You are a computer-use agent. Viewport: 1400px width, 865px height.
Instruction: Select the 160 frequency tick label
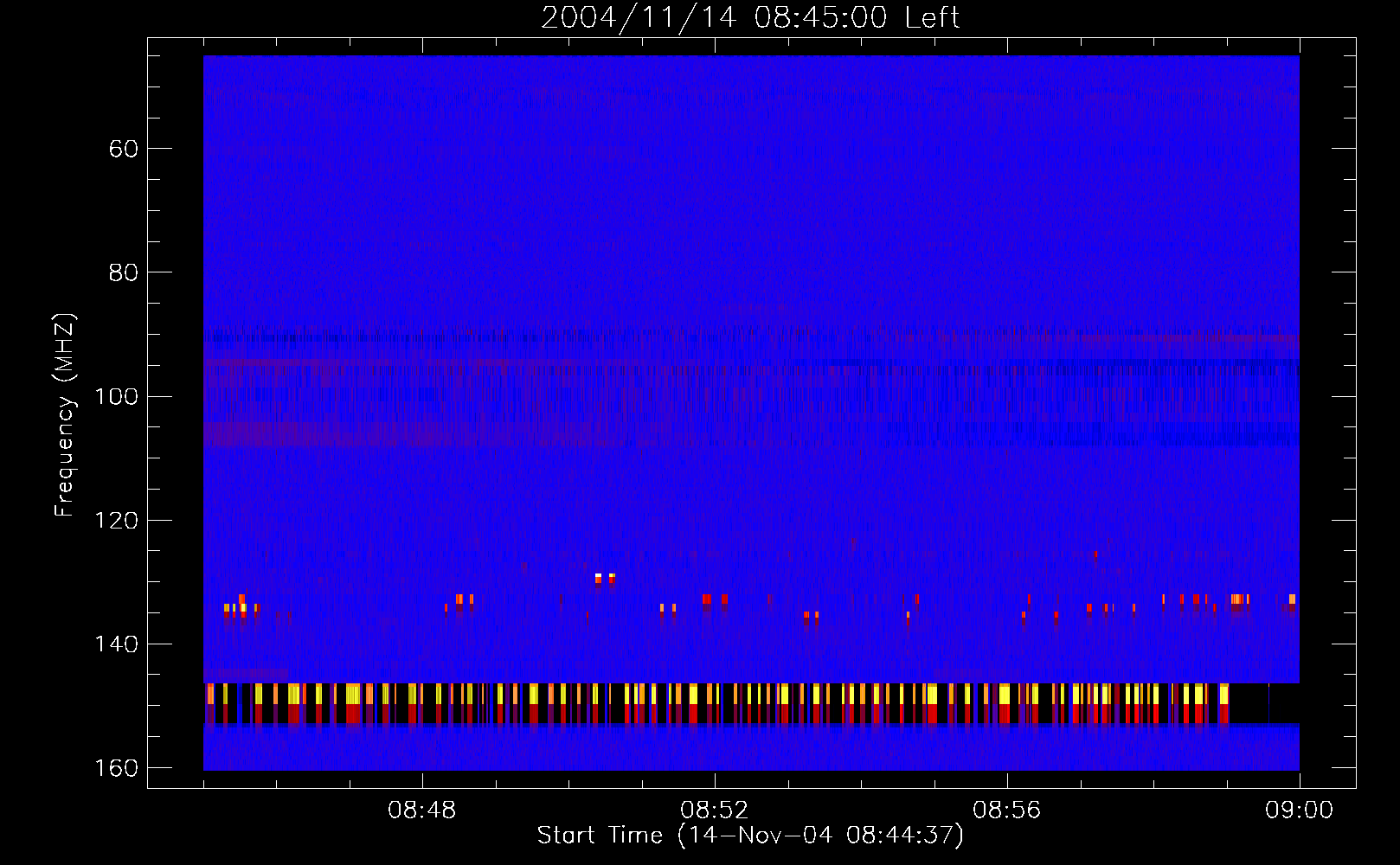tap(116, 769)
